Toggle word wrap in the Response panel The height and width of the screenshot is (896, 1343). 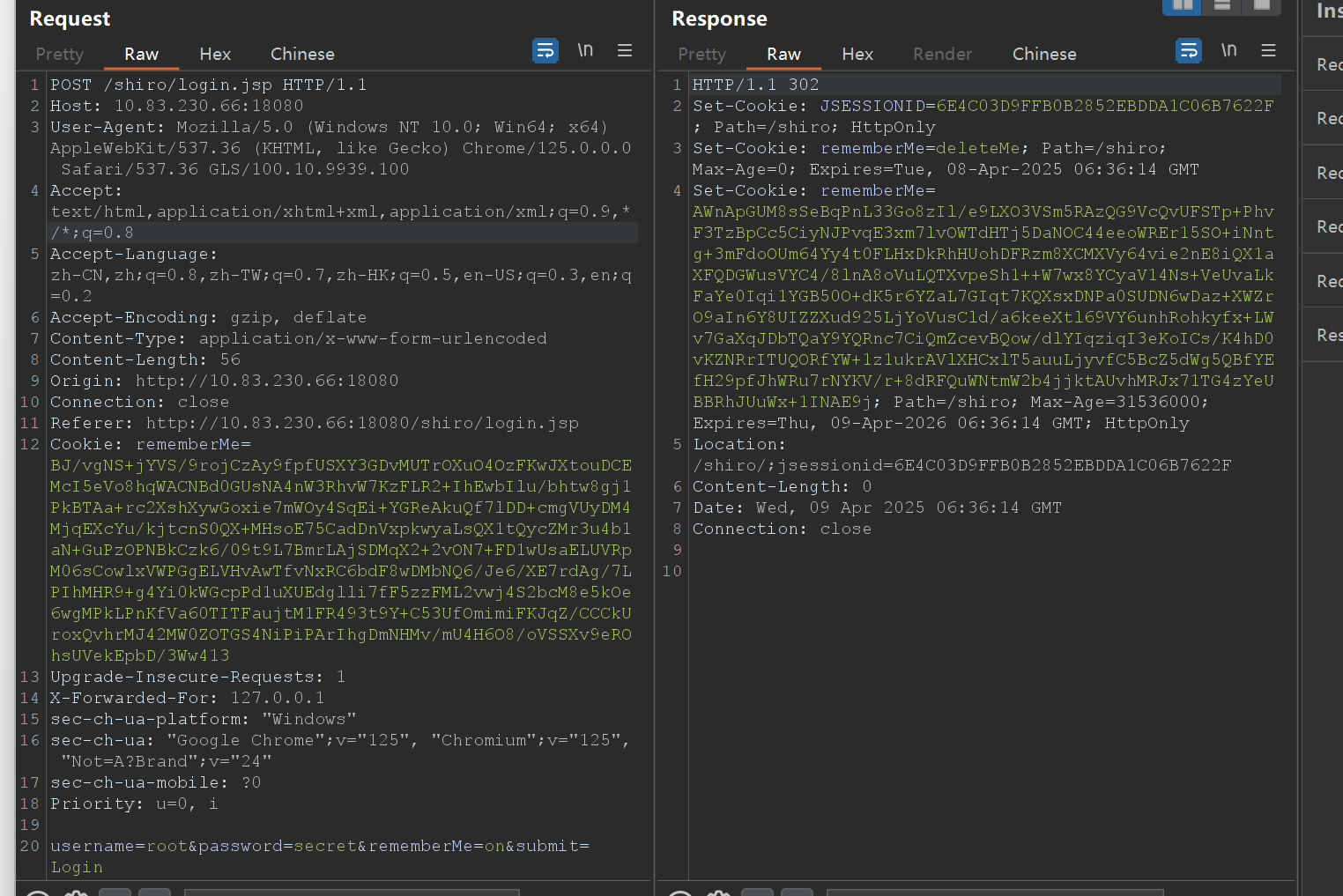coord(1189,51)
